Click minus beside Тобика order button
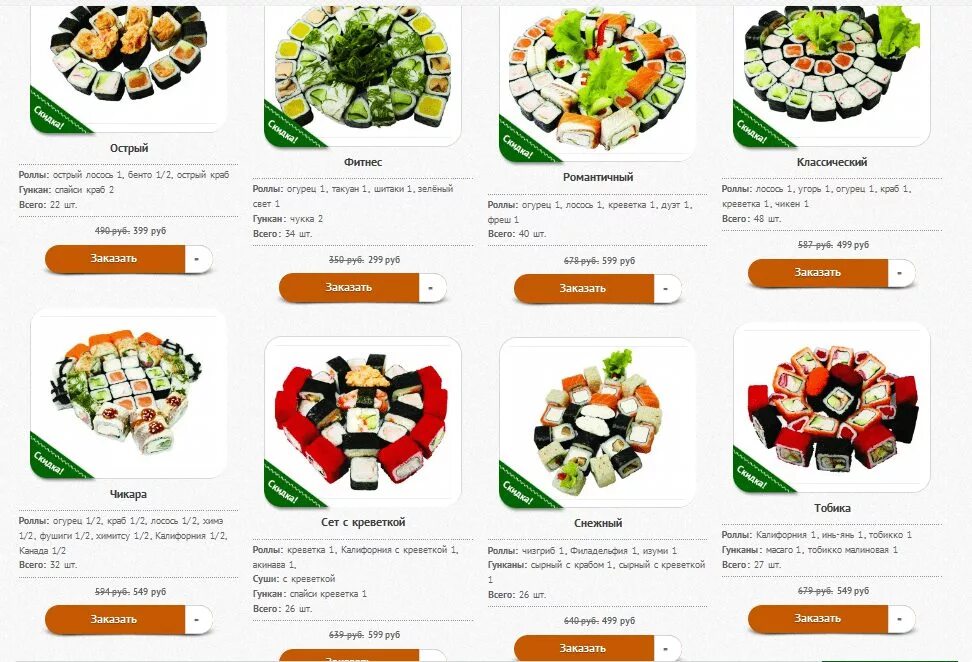Viewport: 972px width, 662px height. pyautogui.click(x=901, y=619)
